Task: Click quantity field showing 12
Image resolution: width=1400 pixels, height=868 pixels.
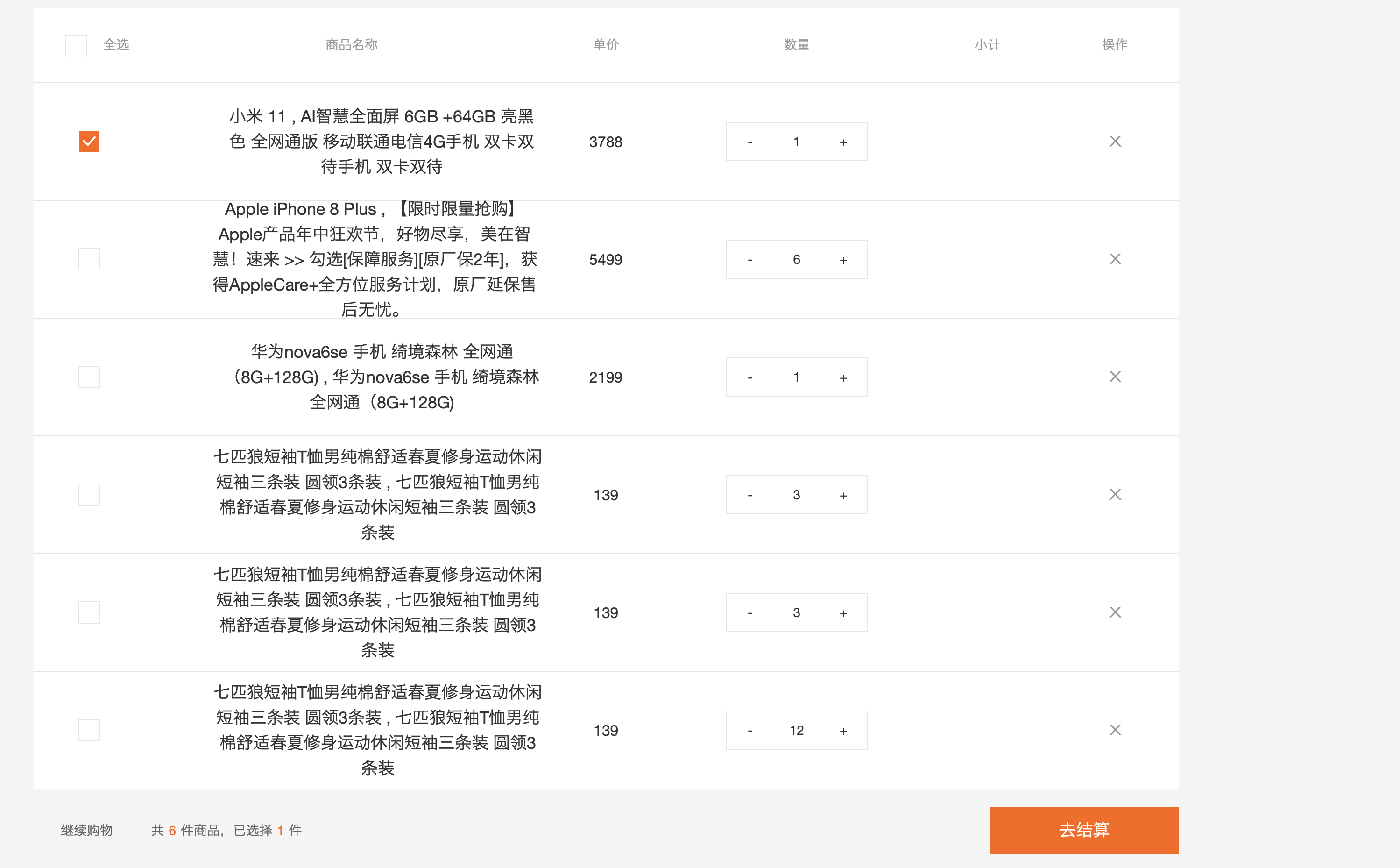Action: click(x=796, y=730)
